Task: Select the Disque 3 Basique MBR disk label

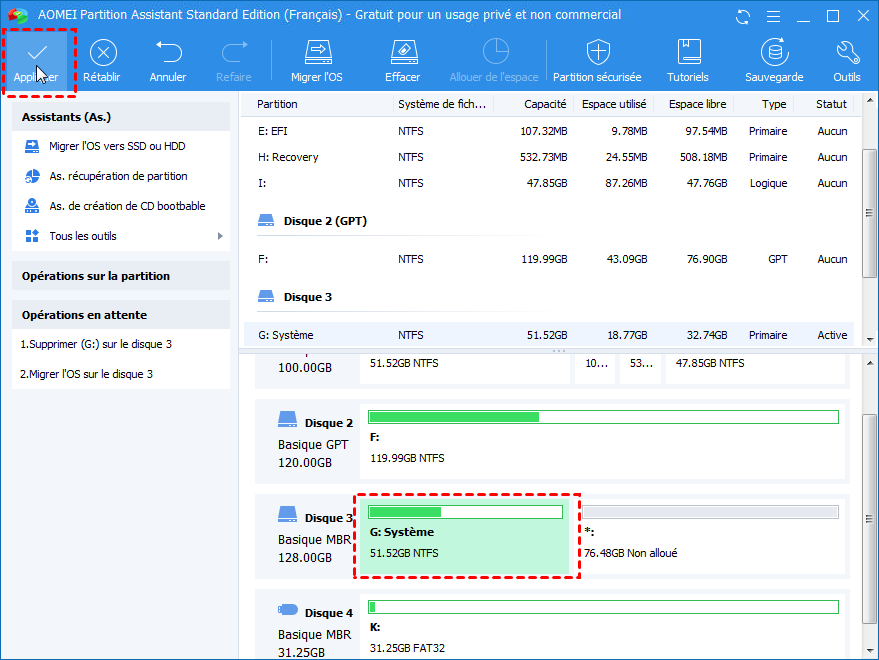Action: pos(307,537)
